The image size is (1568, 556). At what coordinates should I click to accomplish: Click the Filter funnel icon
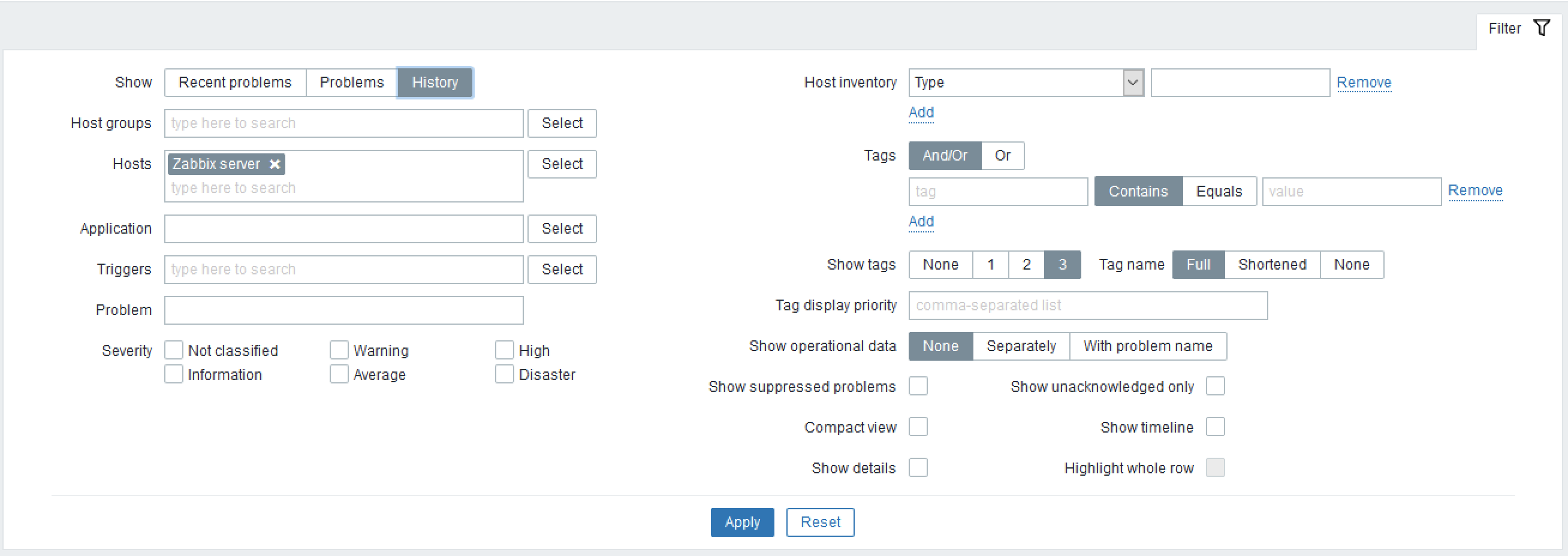tap(1541, 28)
